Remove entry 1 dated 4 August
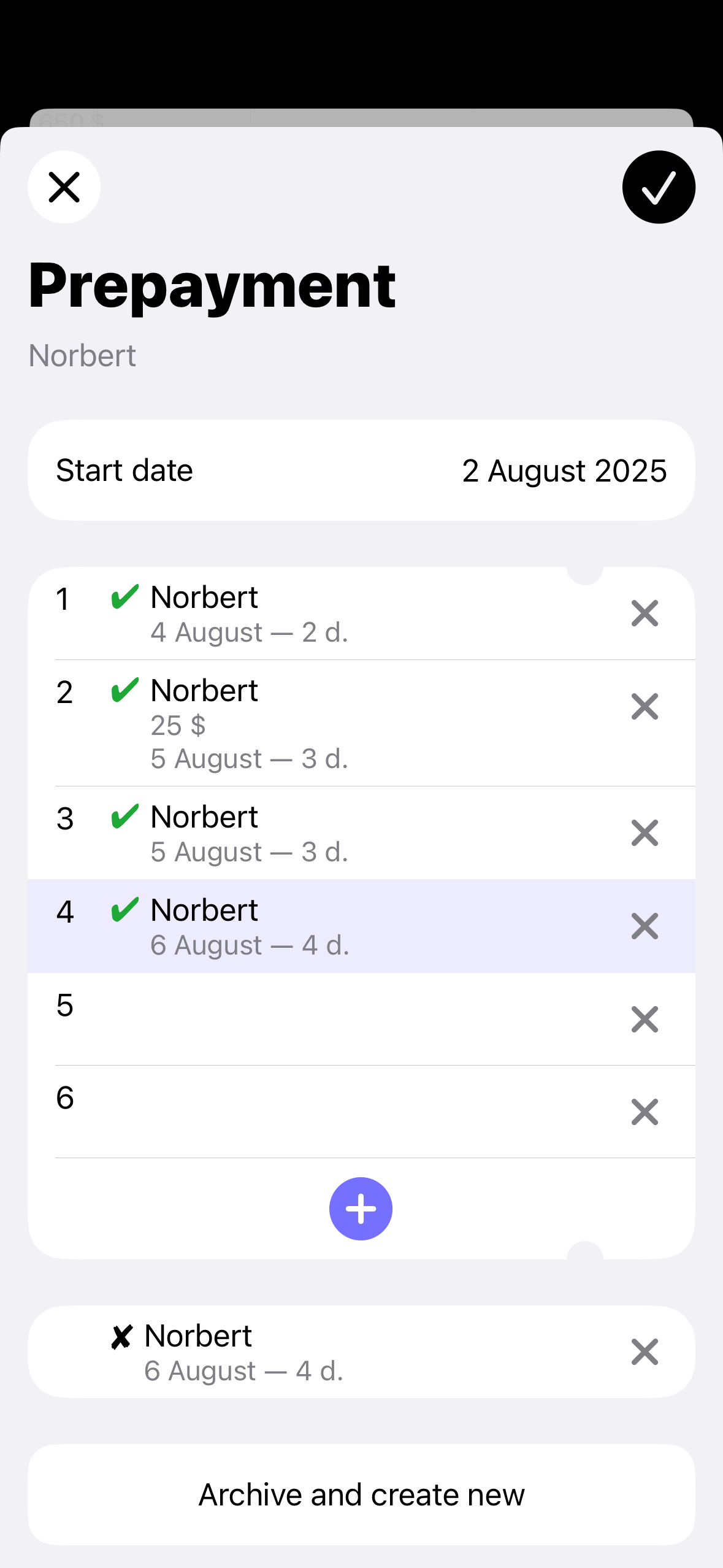This screenshot has height=1568, width=723. 645,613
